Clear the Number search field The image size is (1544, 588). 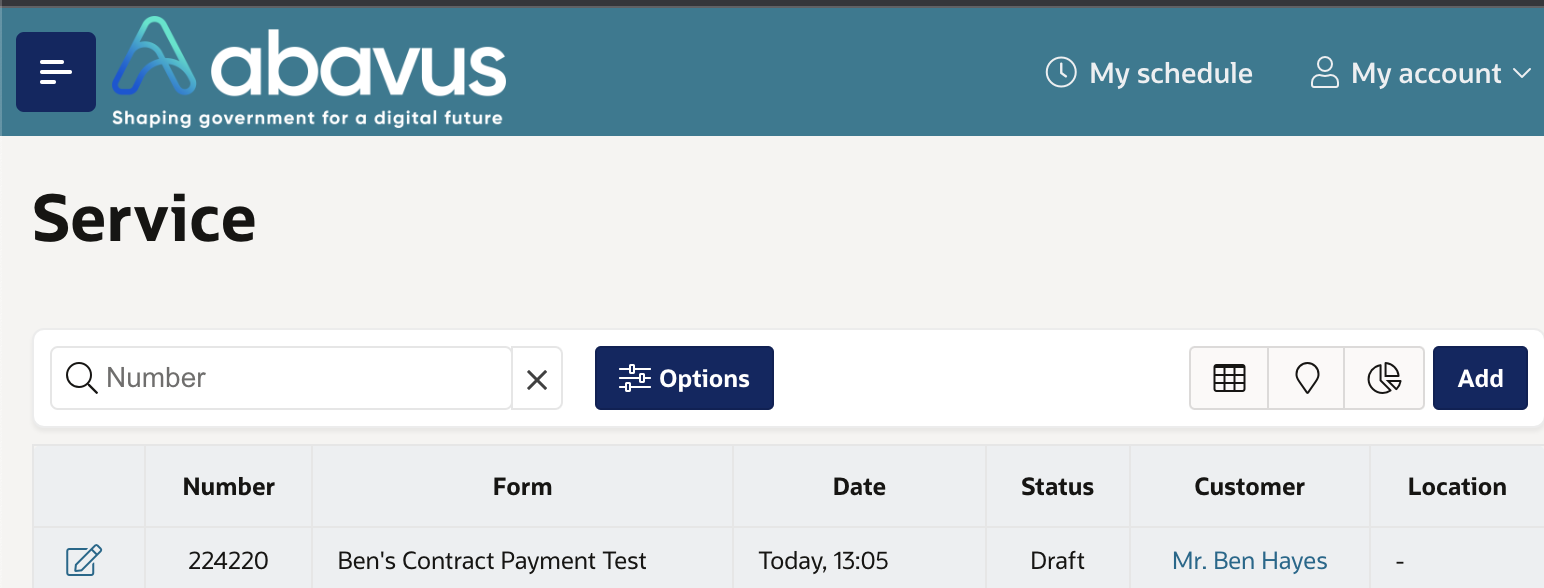click(x=537, y=379)
